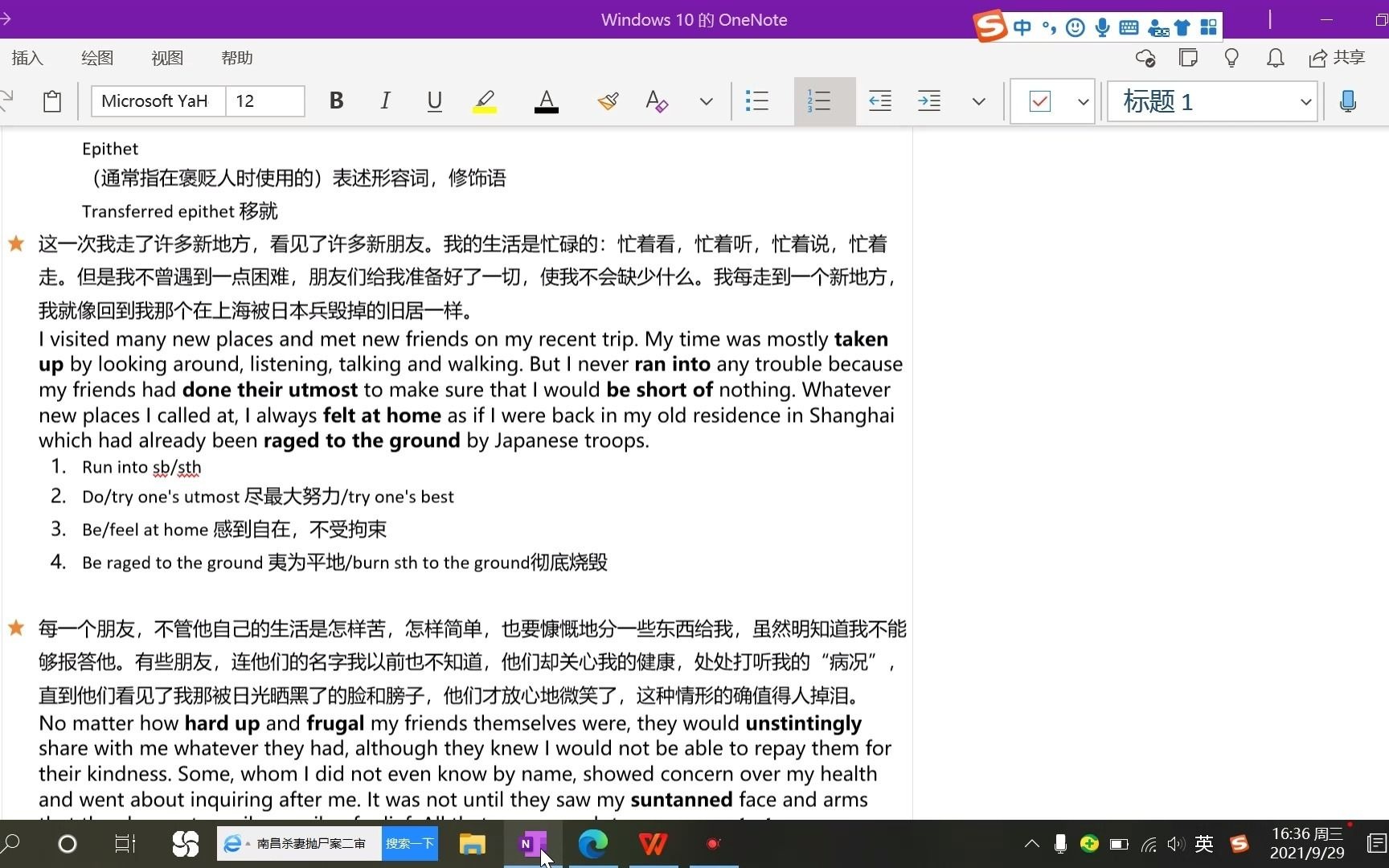This screenshot has width=1389, height=868.
Task: Apply yellow text highlight
Action: click(x=484, y=101)
